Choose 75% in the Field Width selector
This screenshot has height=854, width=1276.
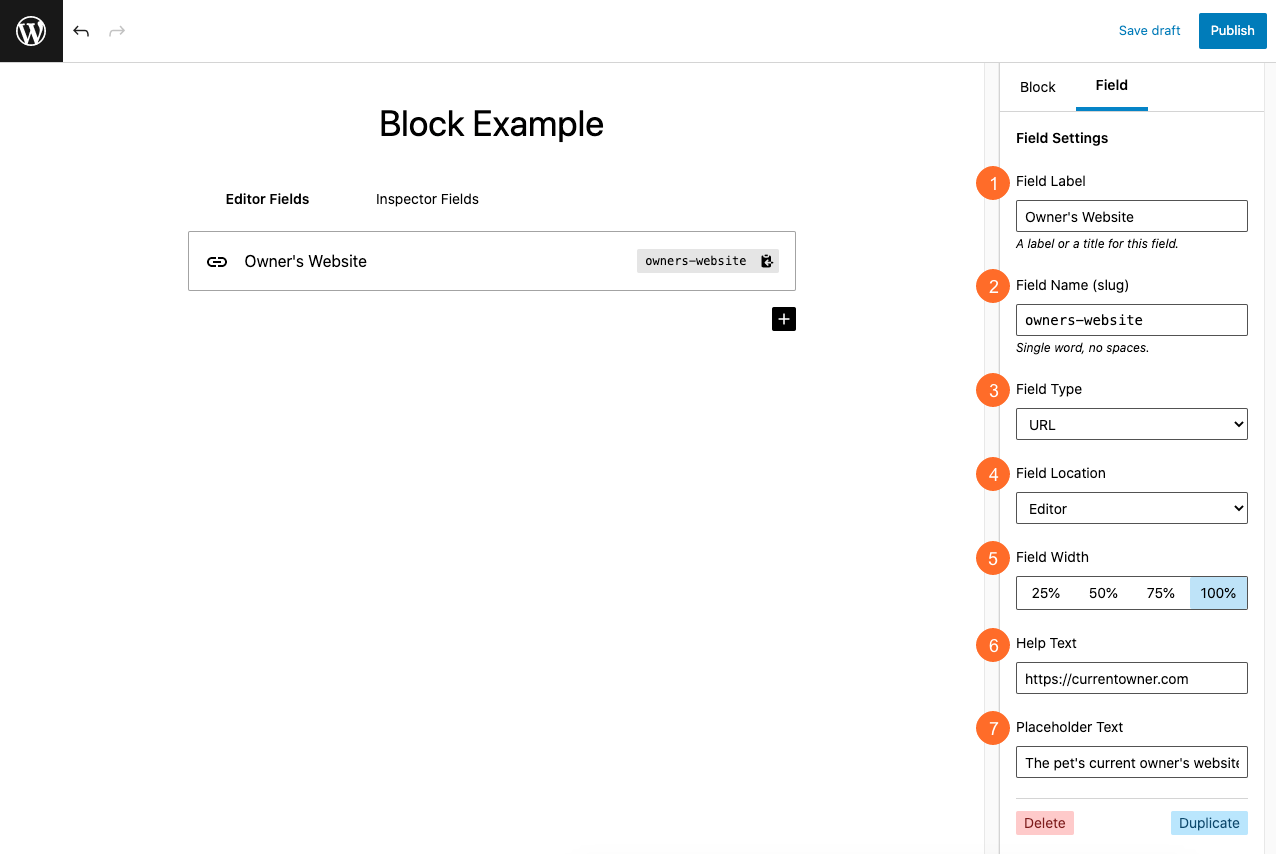tap(1160, 592)
